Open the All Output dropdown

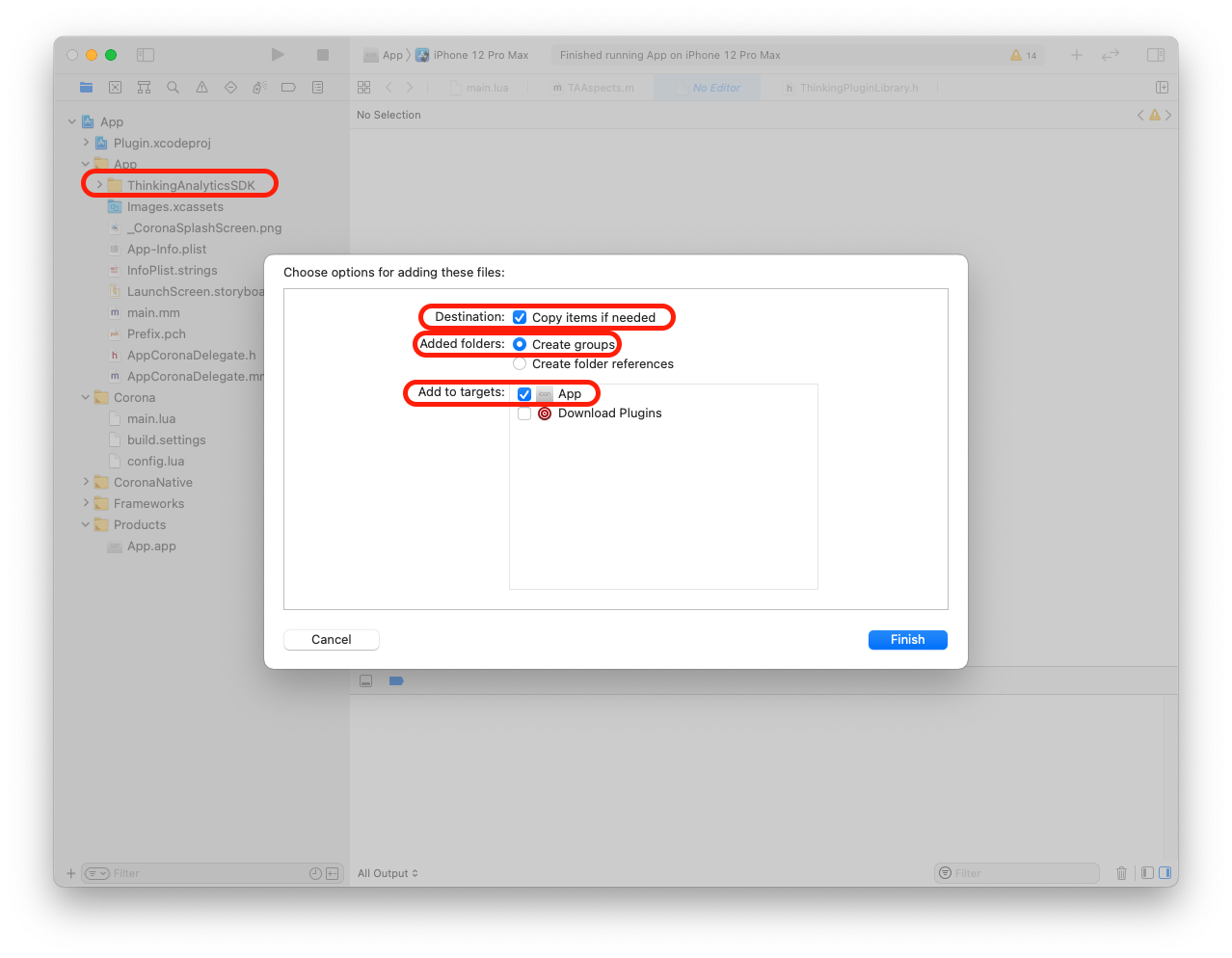[388, 873]
